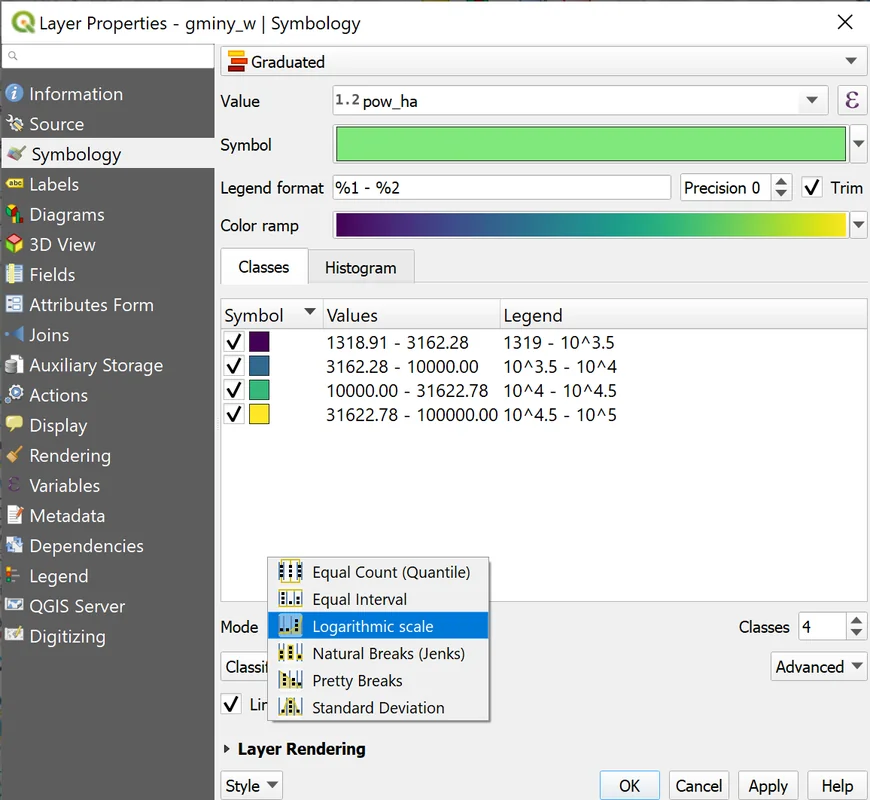
Task: Open the Joins section icon
Action: tap(14, 335)
